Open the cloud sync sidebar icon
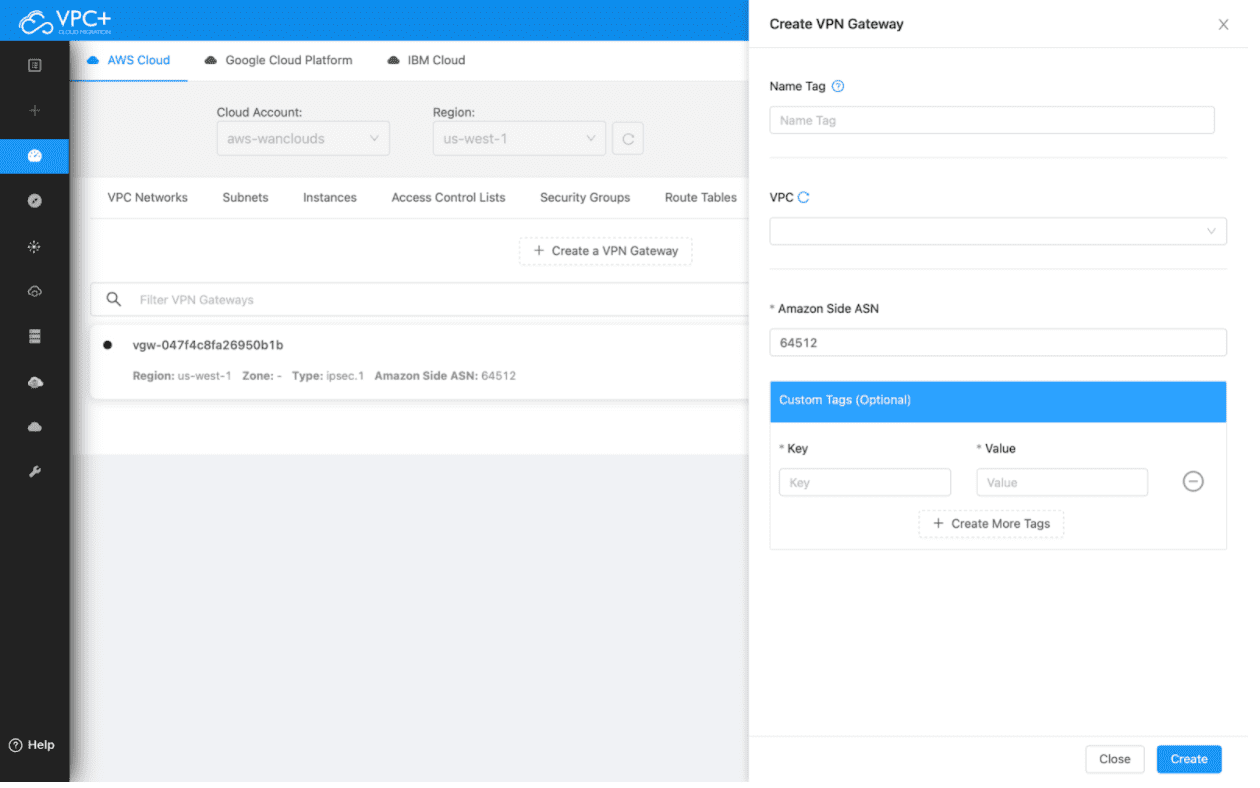Viewport: 1260px width, 788px height. [35, 291]
